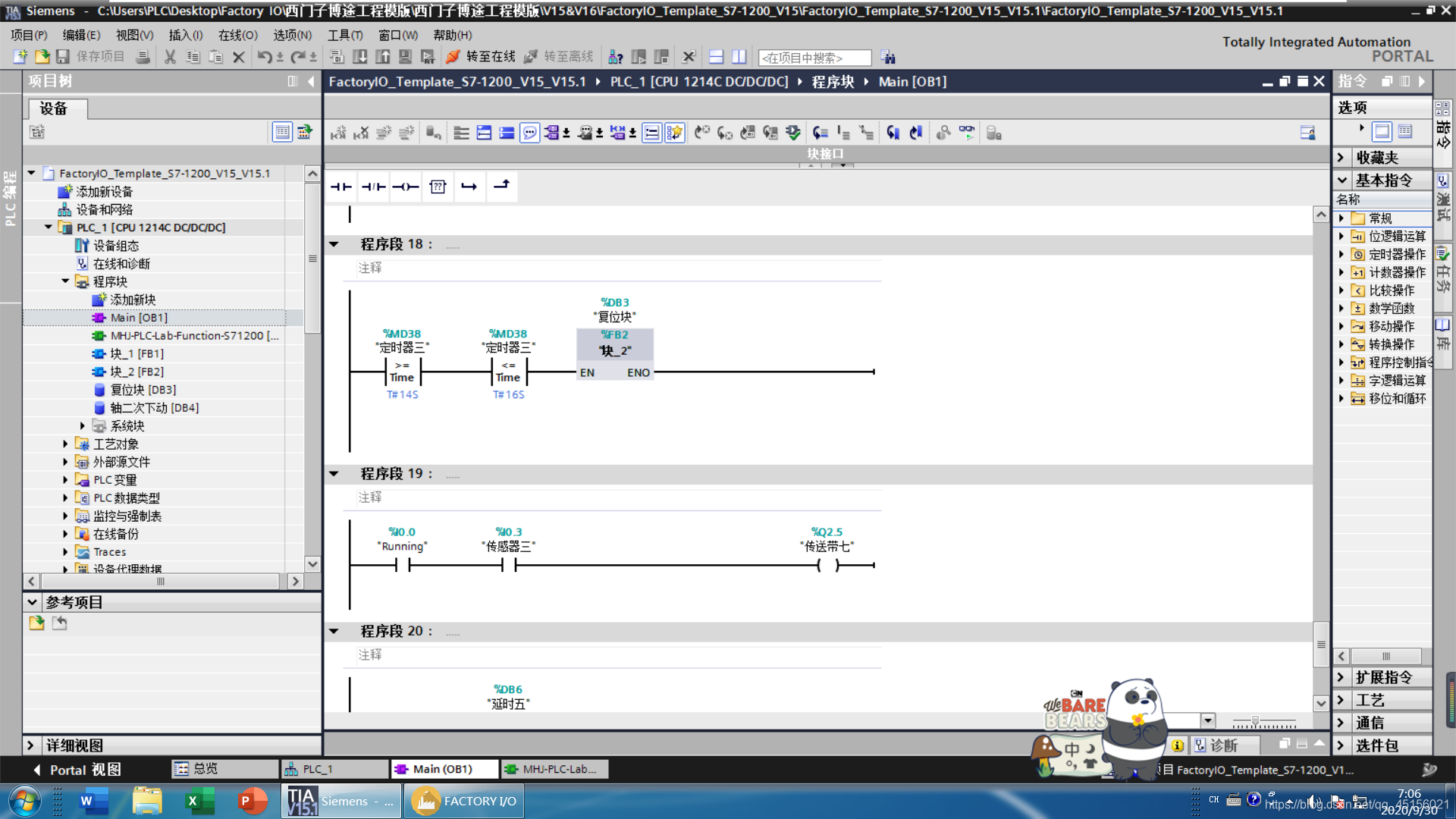Open the 编辑(E) menu
This screenshot has height=819, width=1456.
coord(81,35)
